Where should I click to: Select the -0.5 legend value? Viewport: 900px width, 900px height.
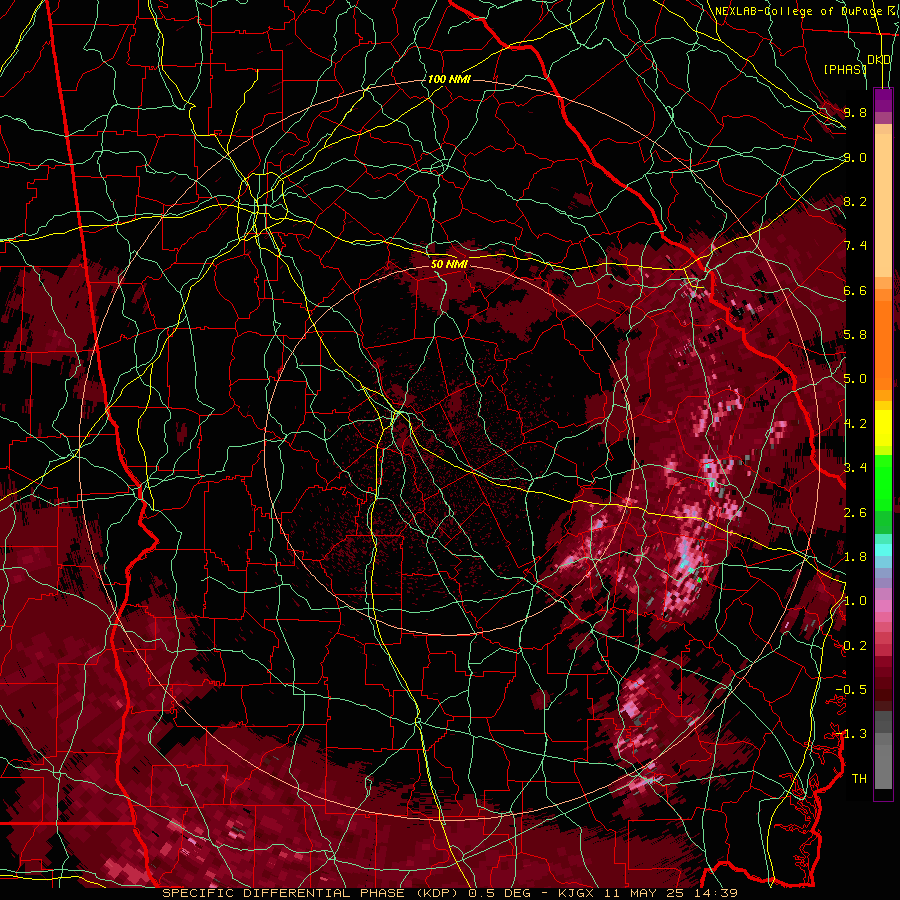click(x=851, y=689)
